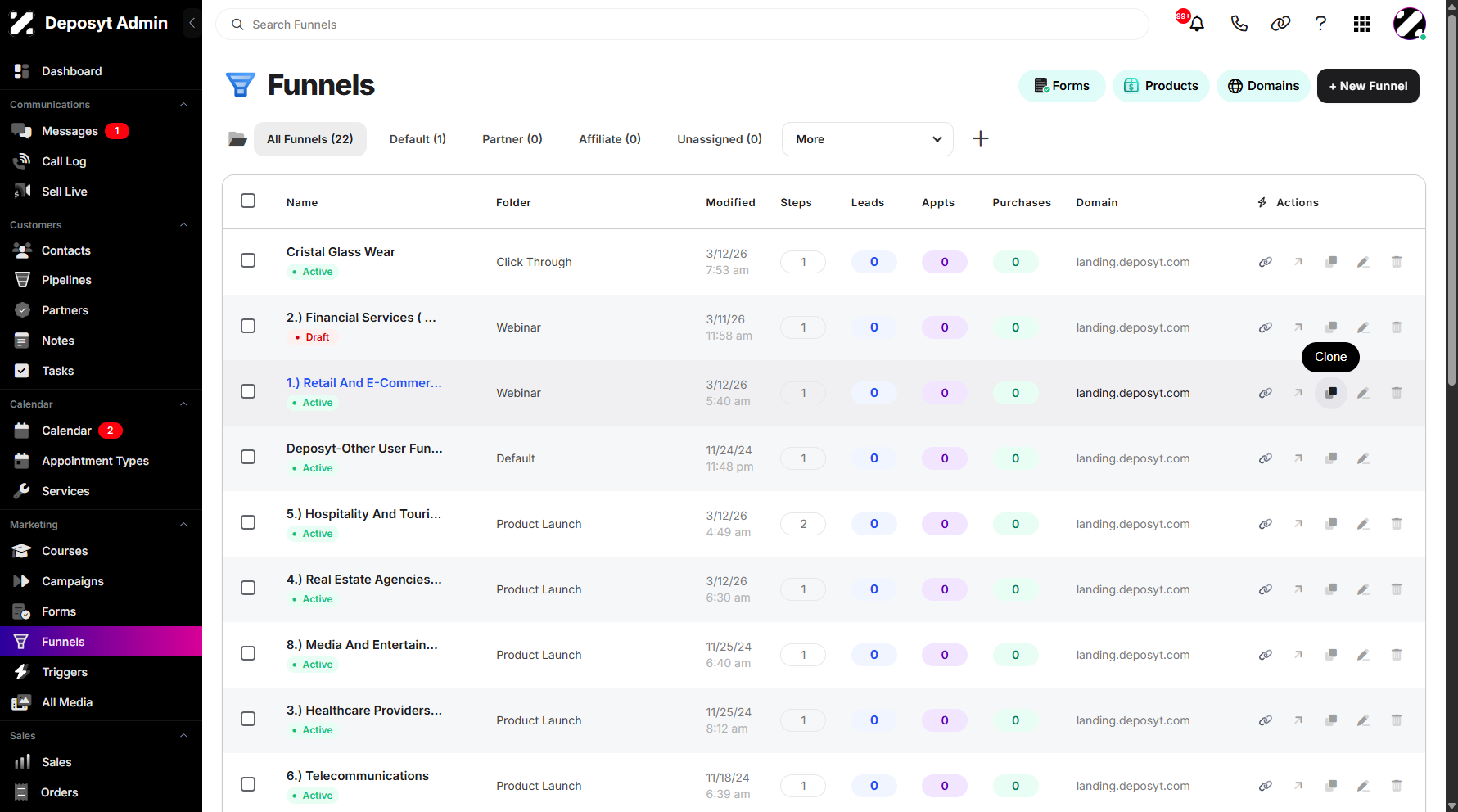Image resolution: width=1458 pixels, height=812 pixels.
Task: Add a new folder with plus icon
Action: (980, 138)
